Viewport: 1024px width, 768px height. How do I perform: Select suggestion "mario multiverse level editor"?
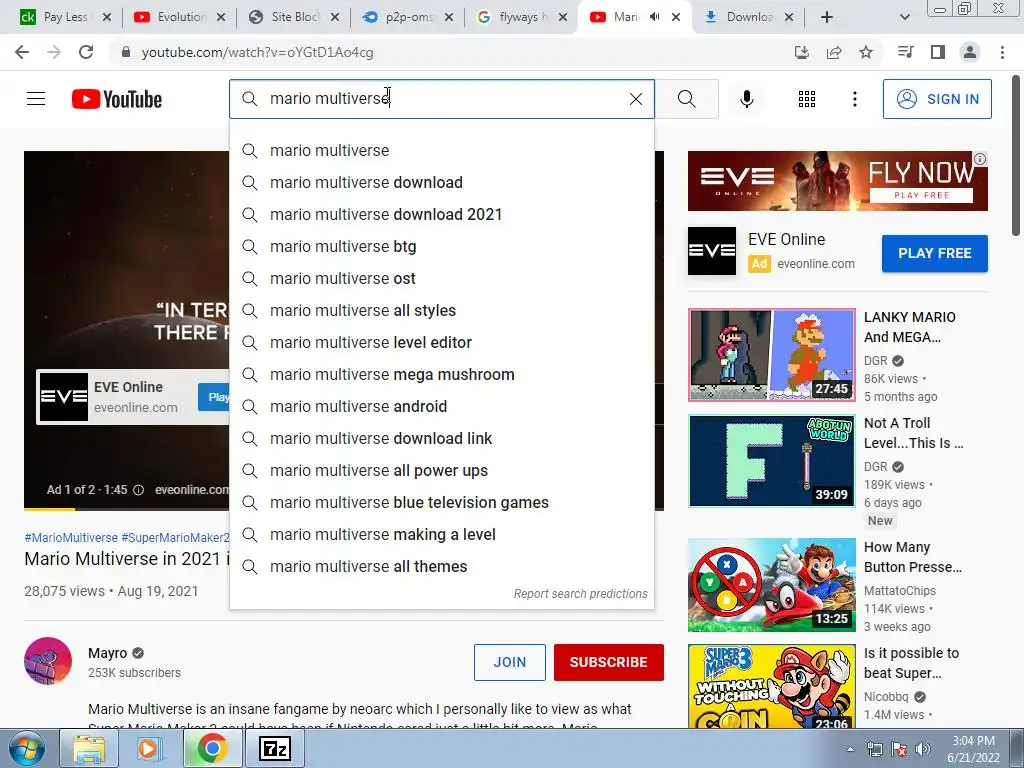click(441, 342)
